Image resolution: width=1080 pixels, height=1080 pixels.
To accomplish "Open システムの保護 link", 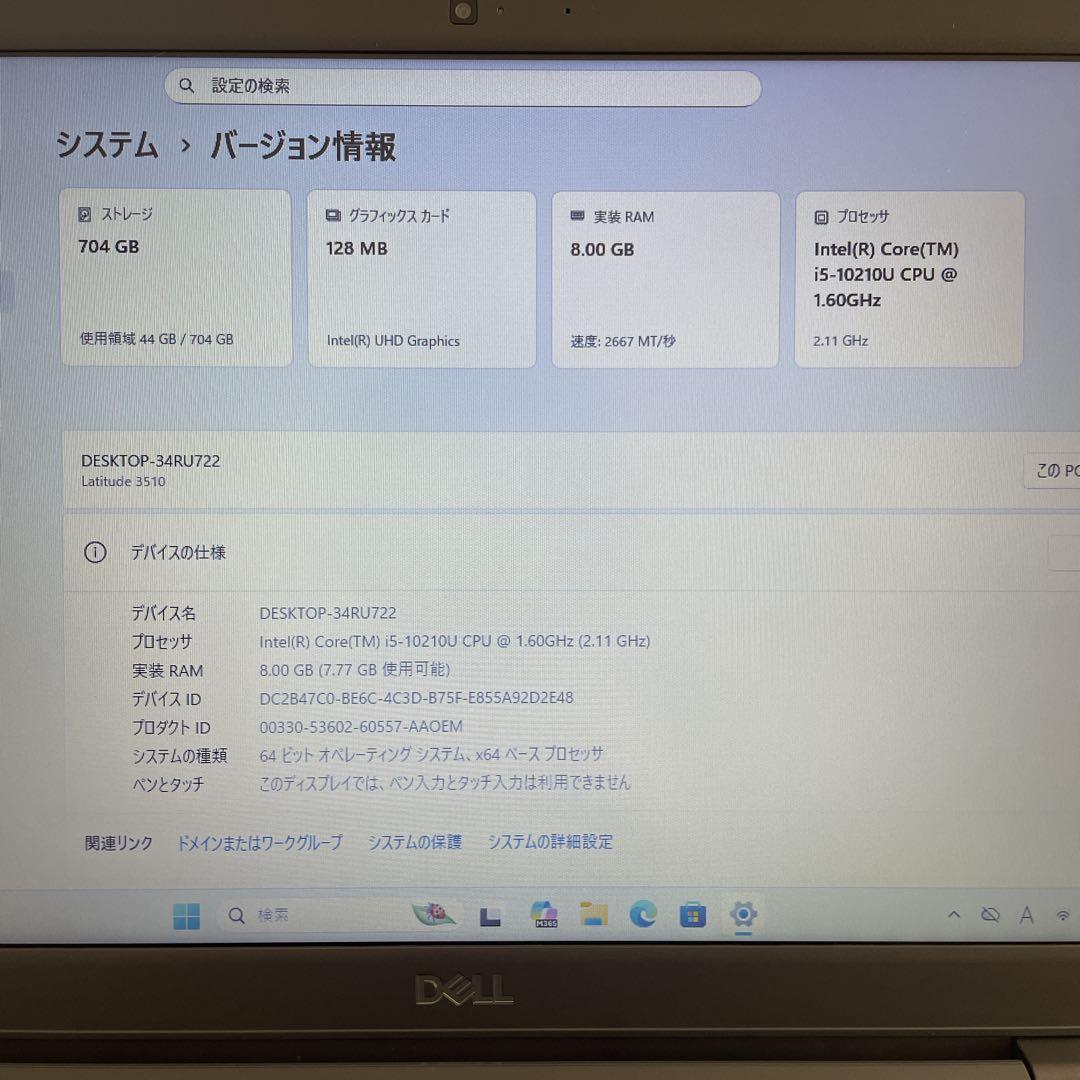I will coord(415,842).
